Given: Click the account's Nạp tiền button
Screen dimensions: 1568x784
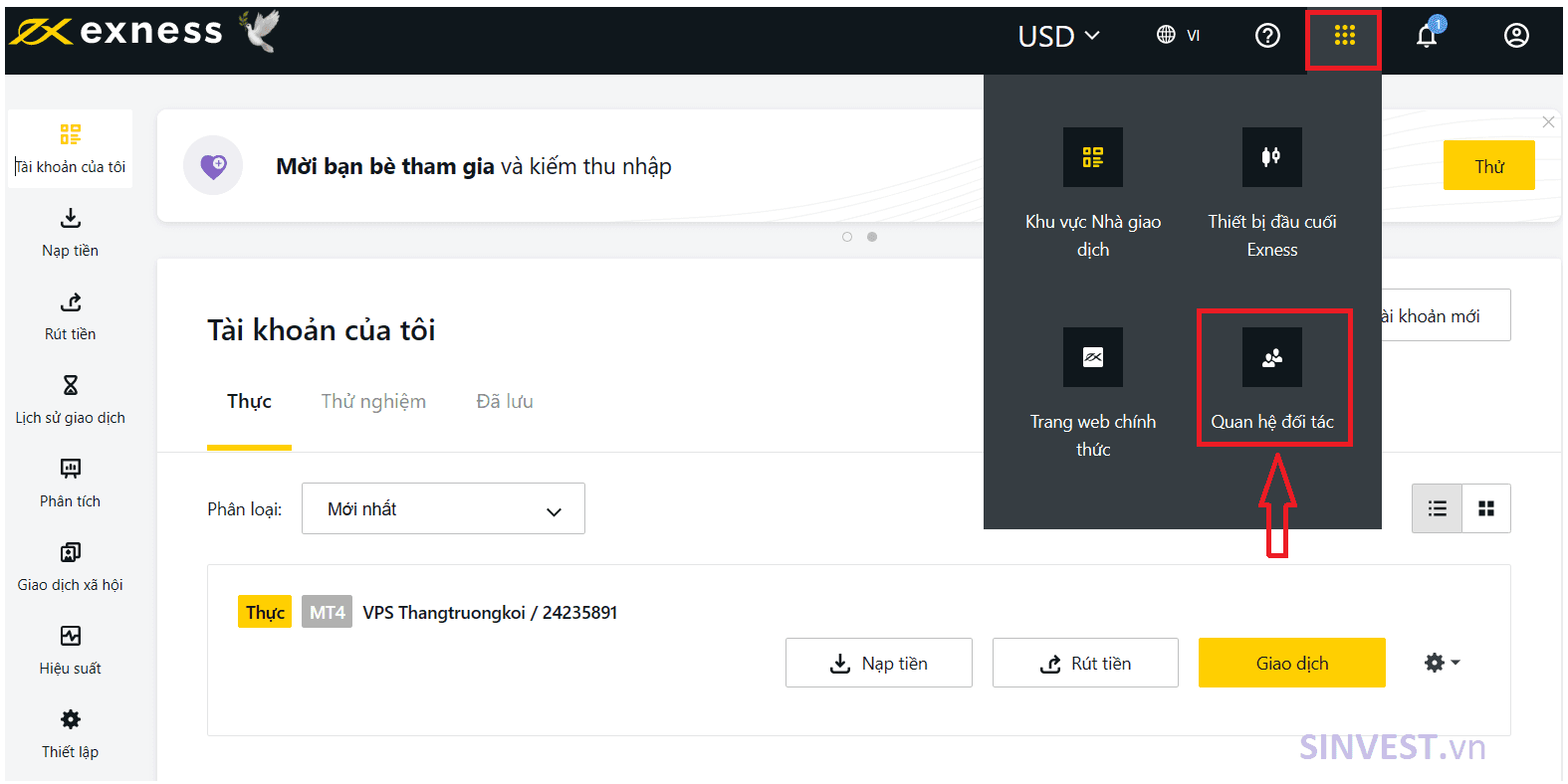Looking at the screenshot, I should [x=879, y=663].
